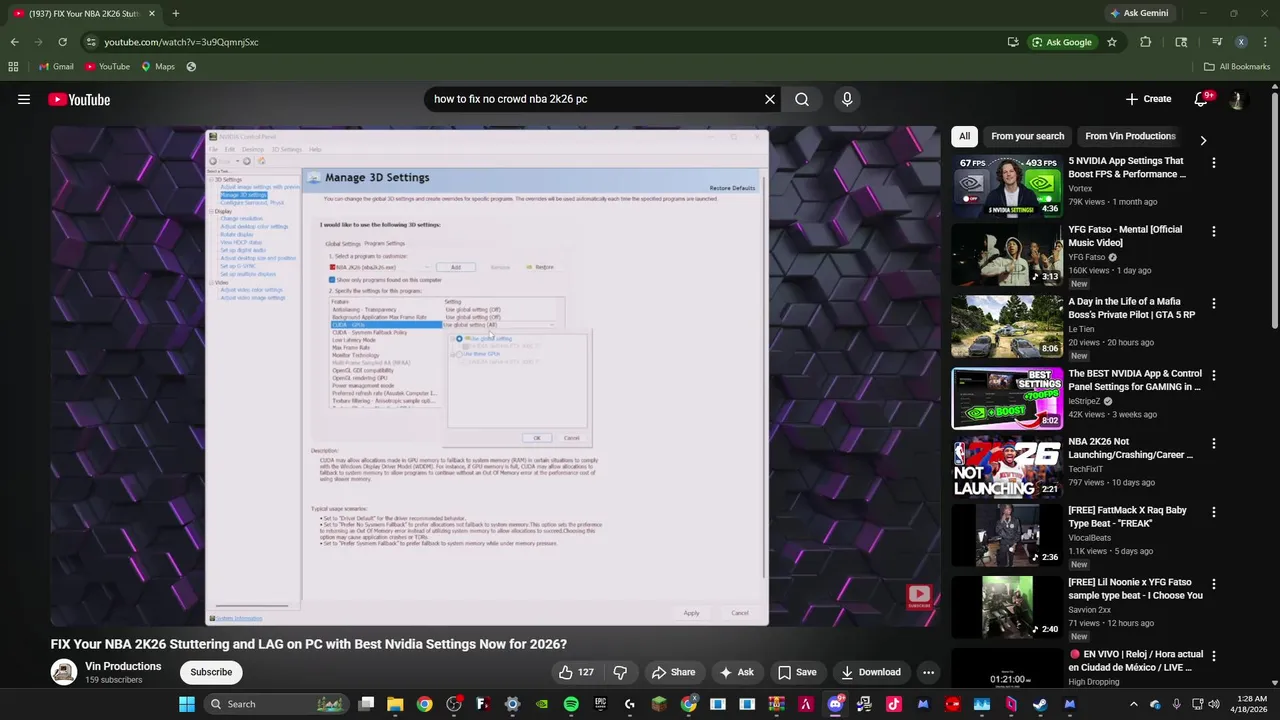
Task: Select From Vin Productions chip
Action: [x=1130, y=136]
